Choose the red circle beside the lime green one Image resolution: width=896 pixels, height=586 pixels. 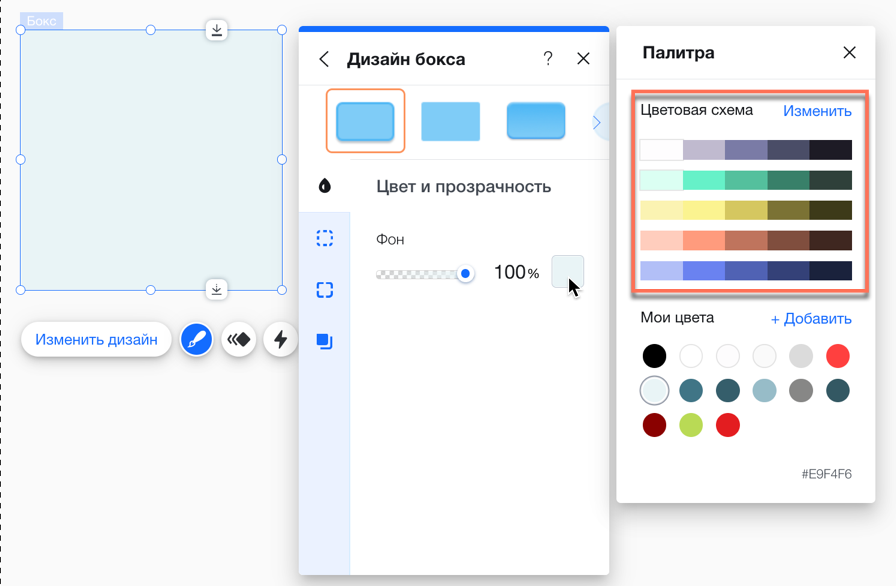(727, 425)
